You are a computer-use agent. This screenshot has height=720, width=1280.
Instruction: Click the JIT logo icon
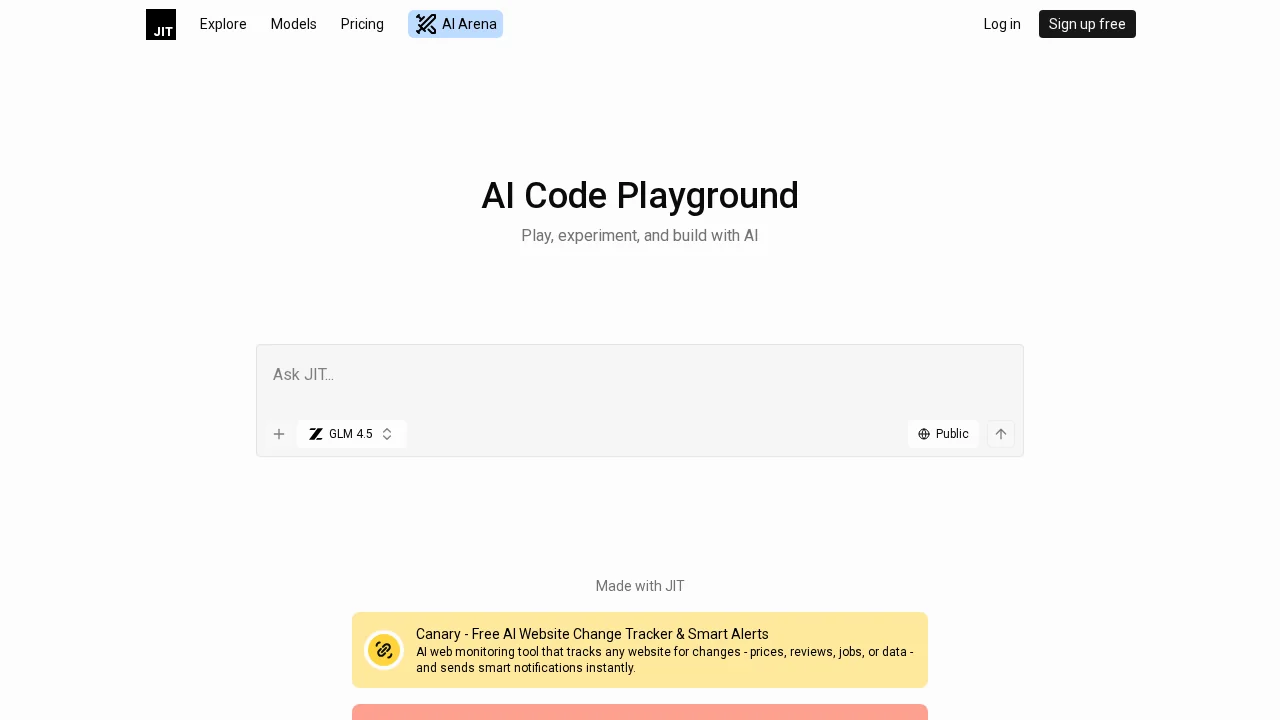[161, 24]
